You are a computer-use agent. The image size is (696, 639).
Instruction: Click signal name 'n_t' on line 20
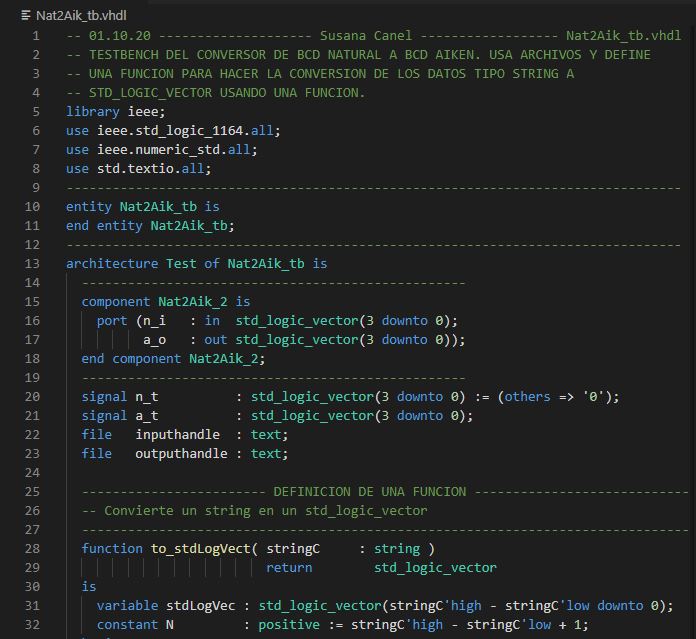(x=147, y=397)
